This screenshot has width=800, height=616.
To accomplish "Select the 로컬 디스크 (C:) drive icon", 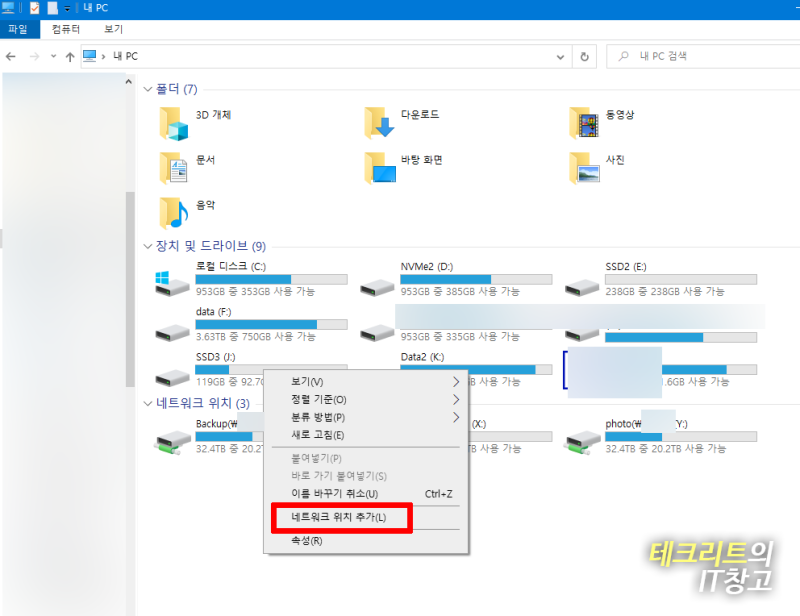I will click(172, 284).
